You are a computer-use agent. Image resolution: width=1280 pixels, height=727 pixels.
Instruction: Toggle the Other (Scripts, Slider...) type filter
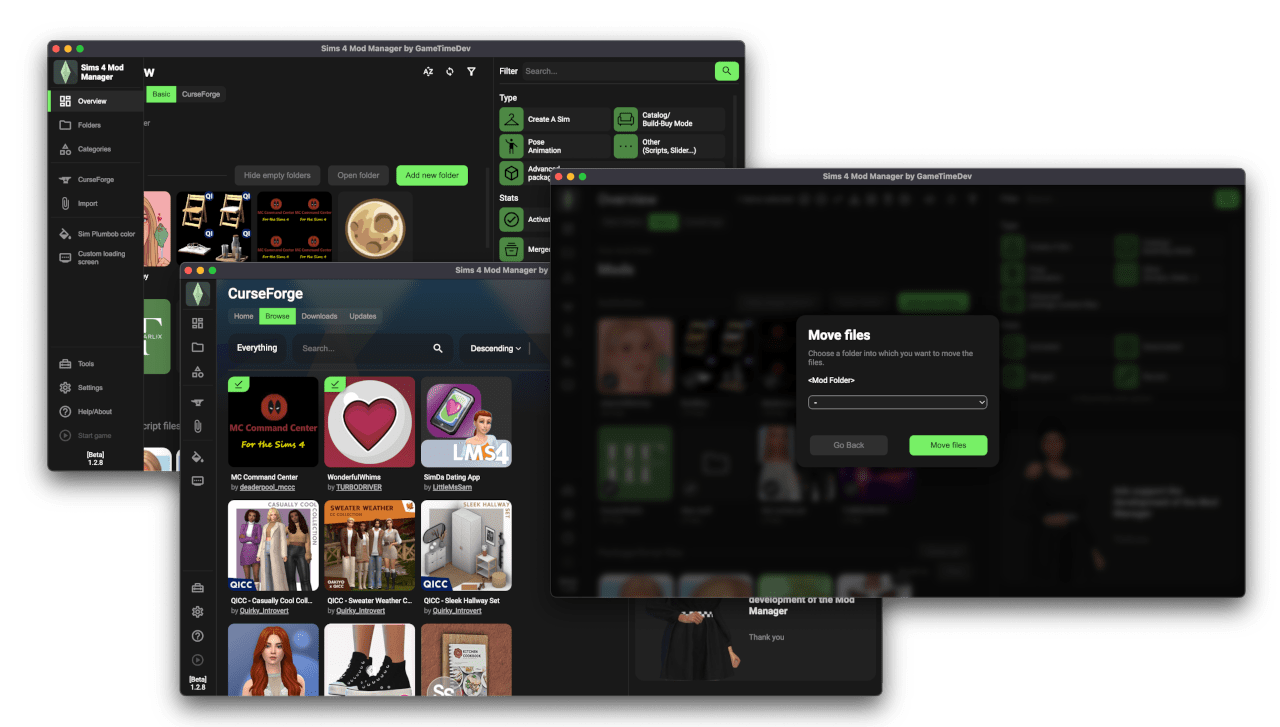coord(669,146)
